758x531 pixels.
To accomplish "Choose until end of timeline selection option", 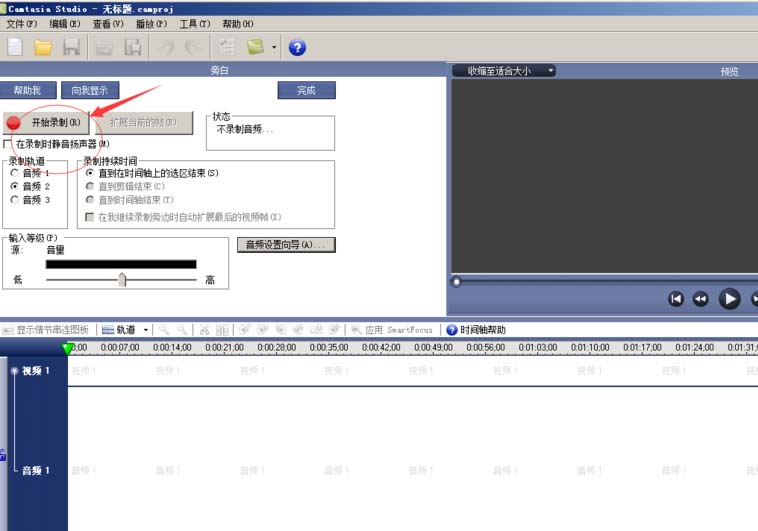I will (x=90, y=173).
